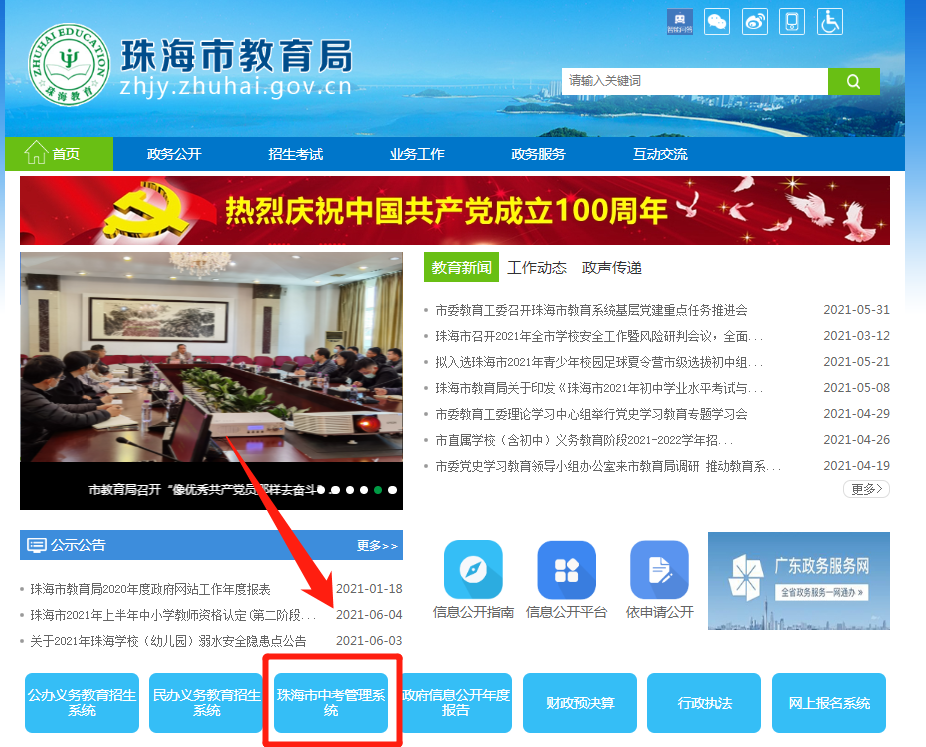Open the WeChat icon in header

pos(717,22)
